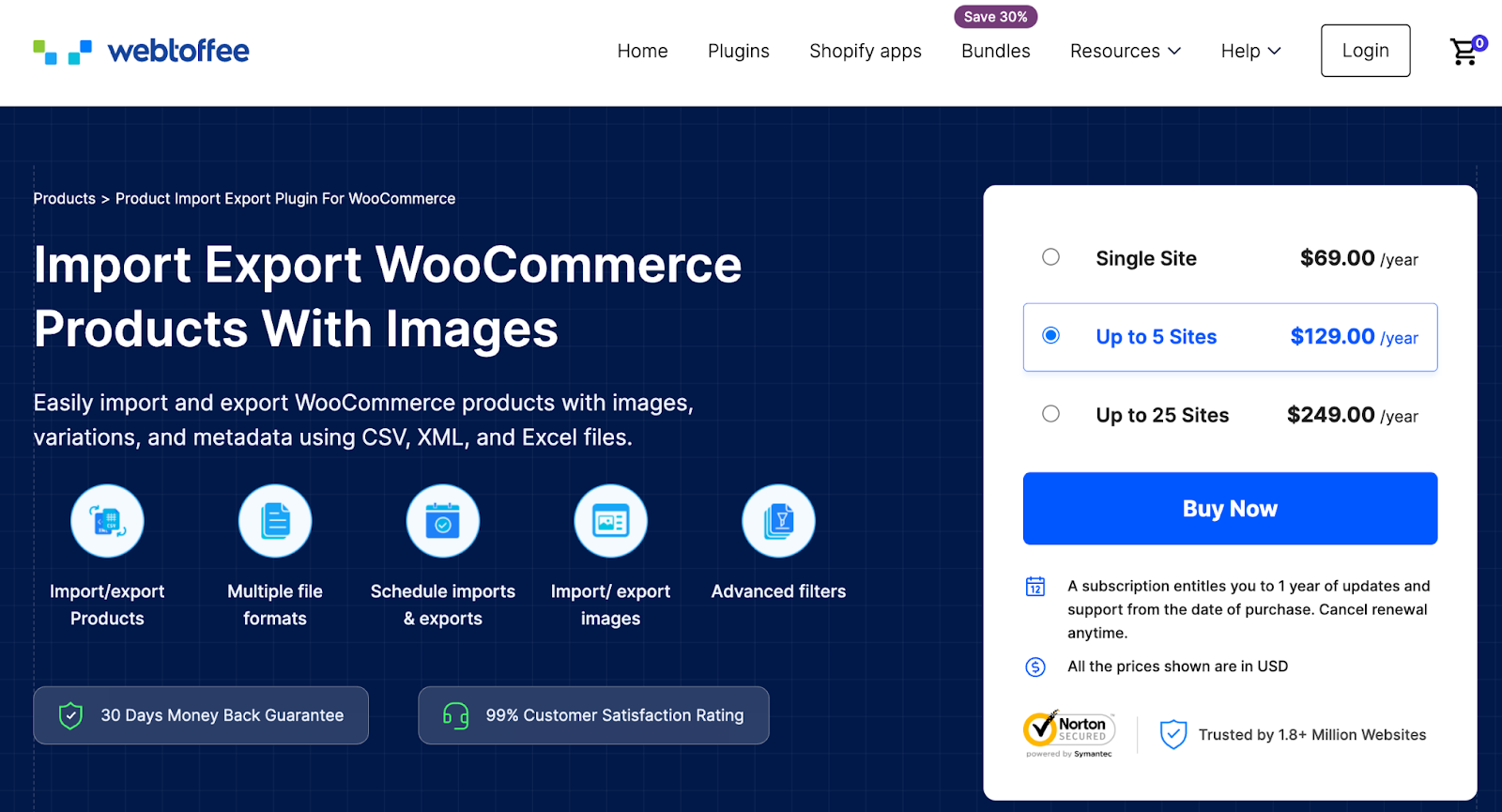
Task: Click the Advanced filters label
Action: tap(778, 591)
